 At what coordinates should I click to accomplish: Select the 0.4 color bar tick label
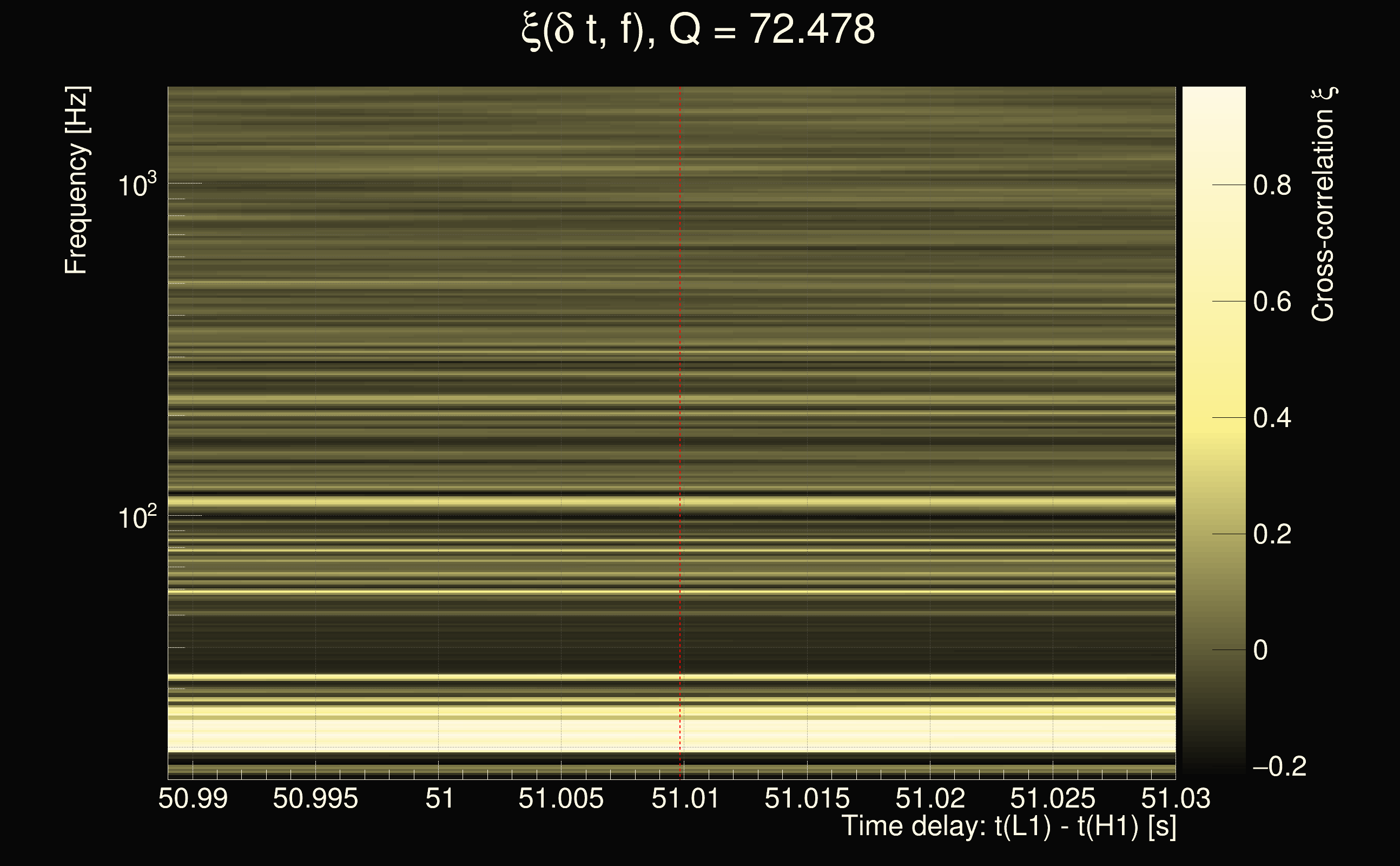(1272, 418)
